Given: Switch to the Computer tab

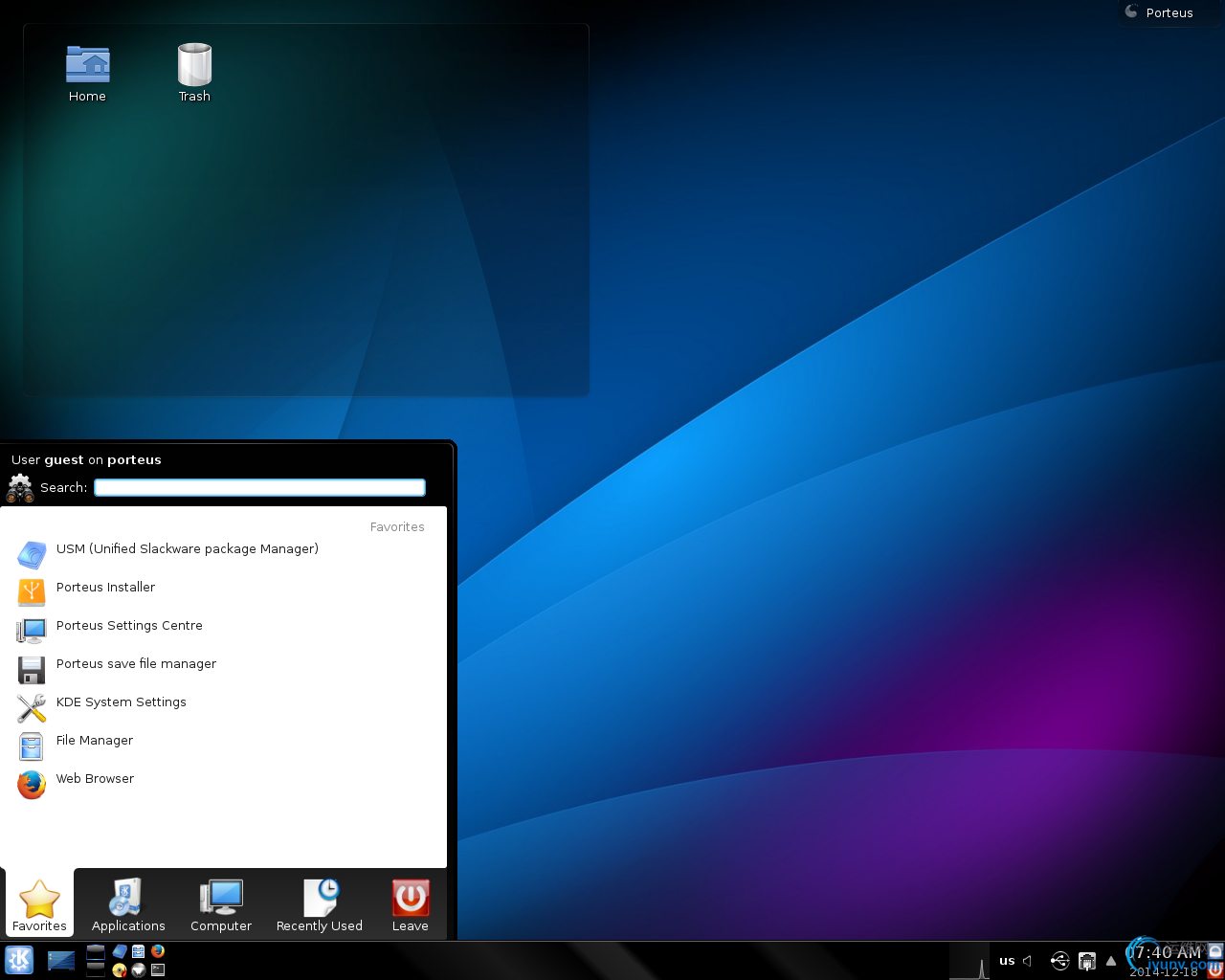Looking at the screenshot, I should [x=221, y=905].
